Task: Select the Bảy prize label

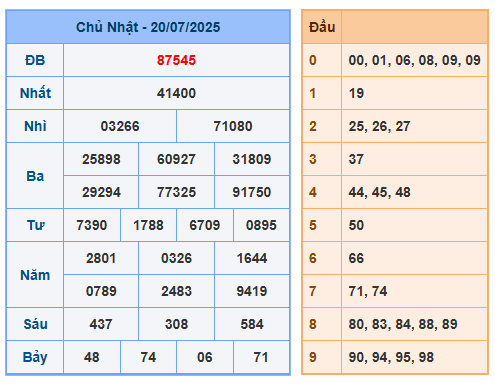Action: [35, 358]
